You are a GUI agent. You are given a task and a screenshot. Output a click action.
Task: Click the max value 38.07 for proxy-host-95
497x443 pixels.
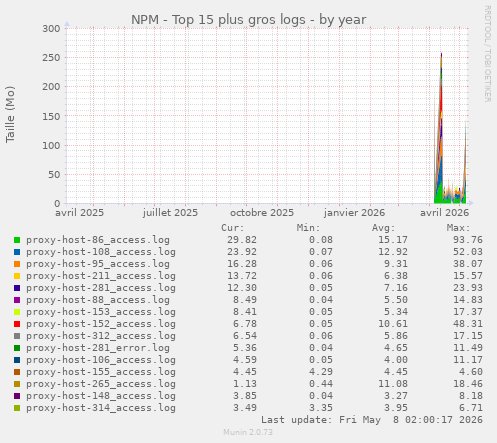tap(468, 264)
